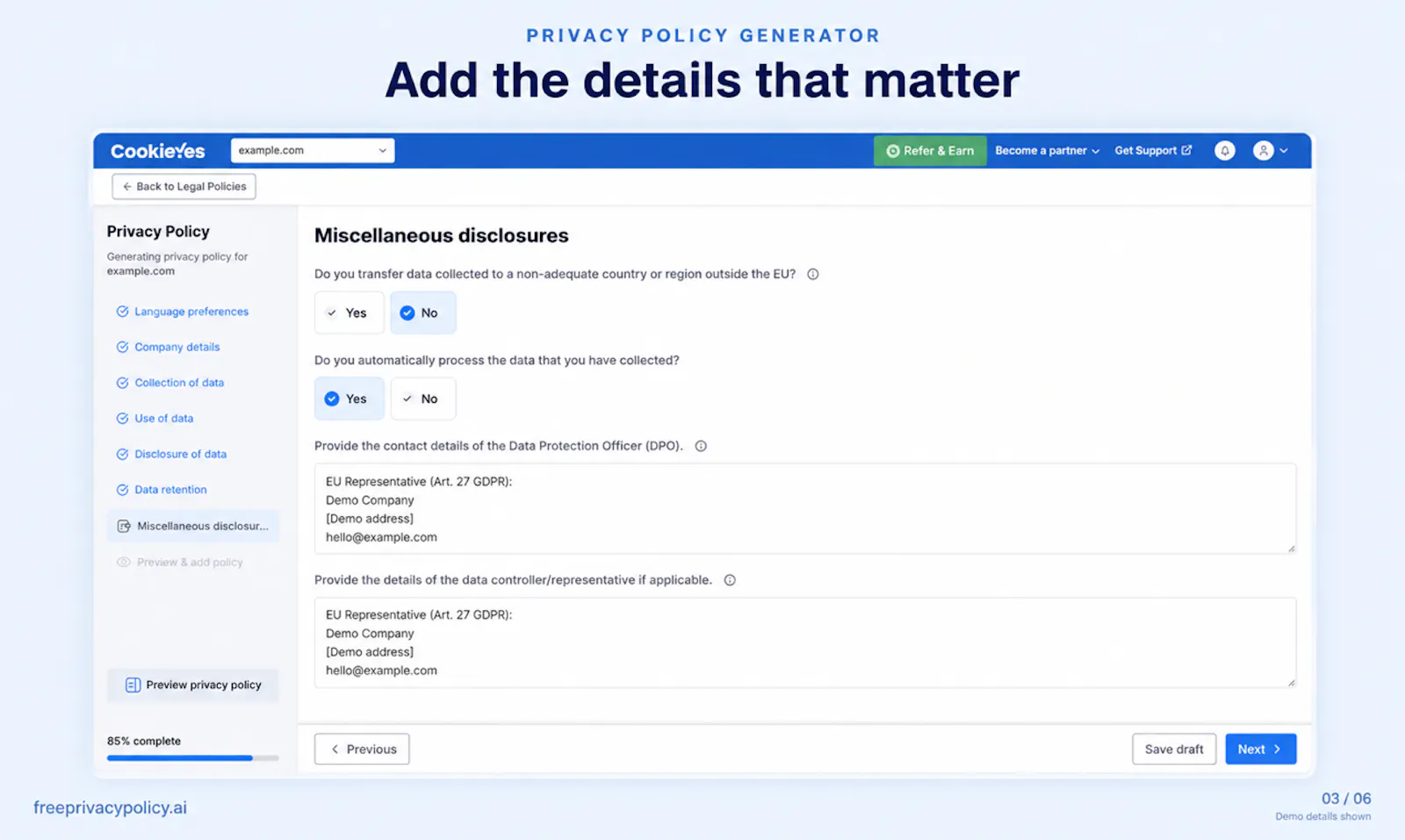This screenshot has height=840, width=1405.
Task: Click the Collection of data check icon
Action: click(123, 383)
